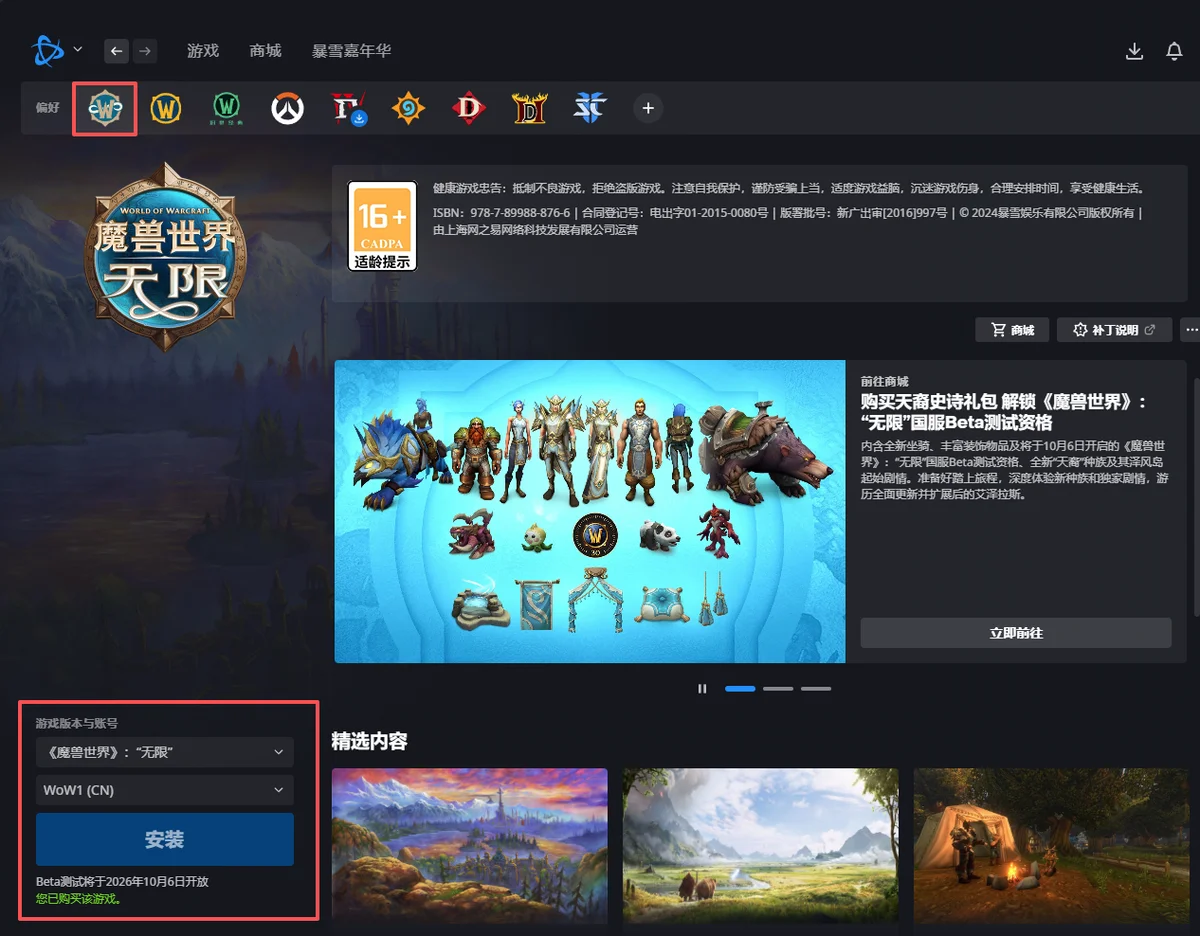This screenshot has height=936, width=1200.
Task: Click the 偏好 favorites label
Action: tap(48, 108)
